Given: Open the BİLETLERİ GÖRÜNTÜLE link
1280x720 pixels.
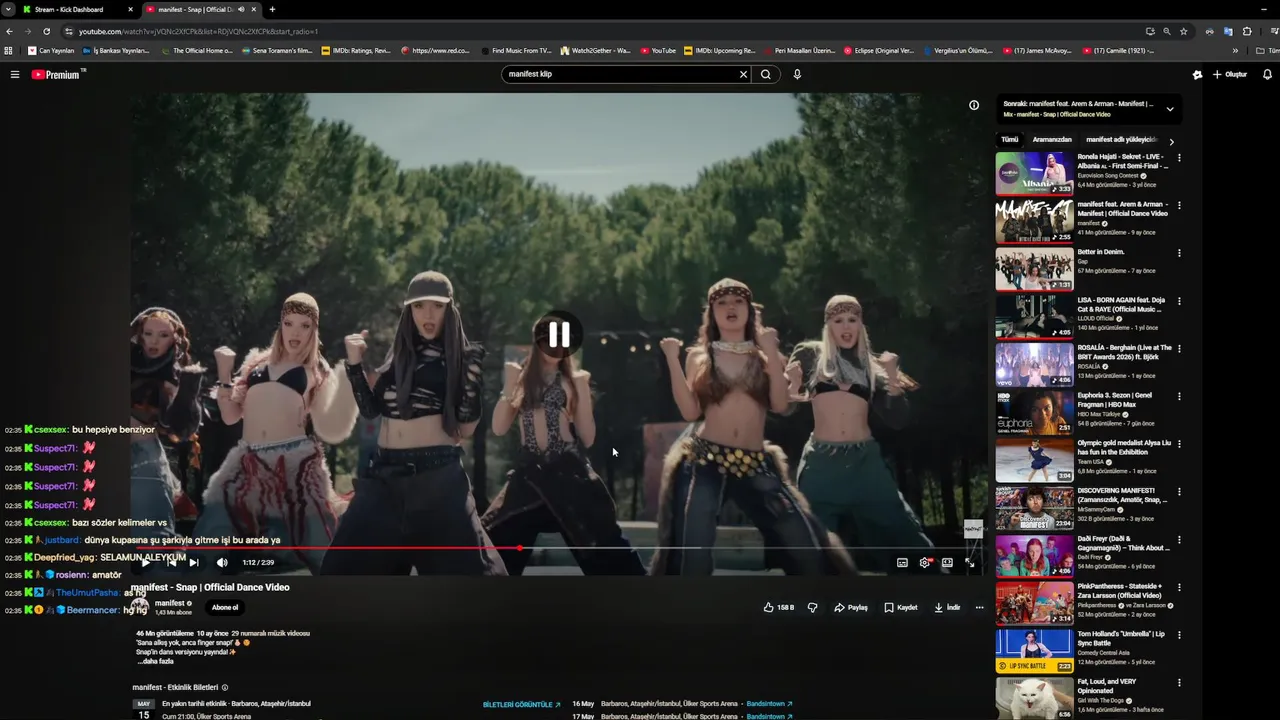Looking at the screenshot, I should 522,704.
